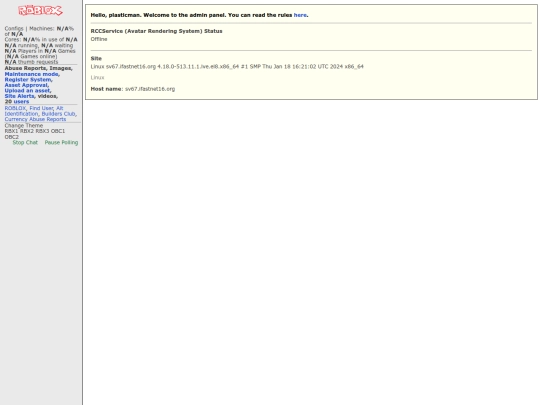Open the rules via the 'here' link
The image size is (540, 405).
pyautogui.click(x=300, y=15)
